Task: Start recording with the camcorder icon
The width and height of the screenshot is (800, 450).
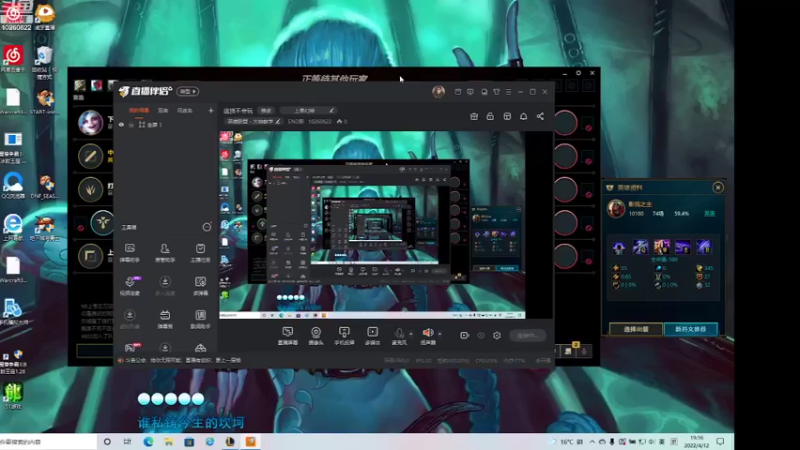Action: (x=464, y=335)
